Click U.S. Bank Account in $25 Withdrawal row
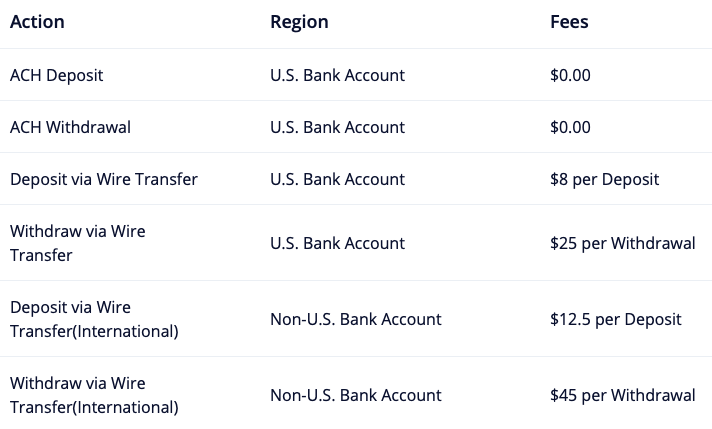712x429 pixels. pos(337,243)
